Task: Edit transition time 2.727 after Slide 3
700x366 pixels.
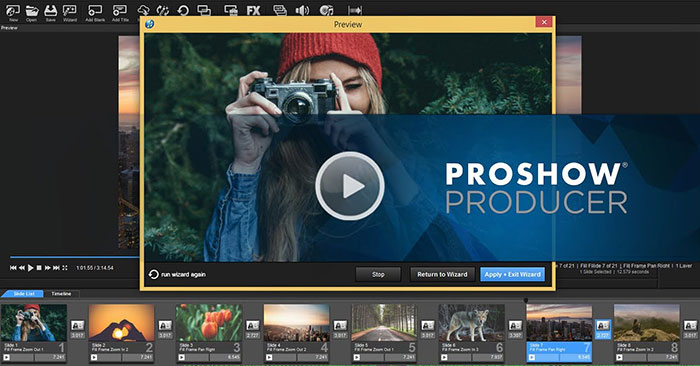Action: tap(253, 335)
